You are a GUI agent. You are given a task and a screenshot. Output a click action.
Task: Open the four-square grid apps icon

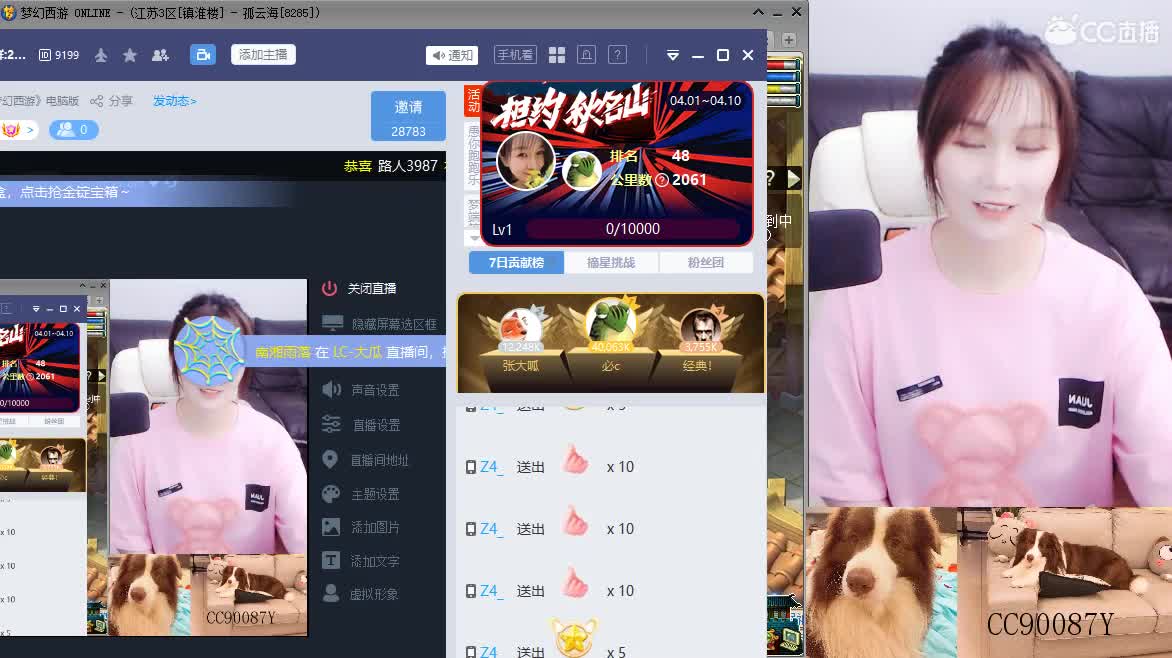557,55
